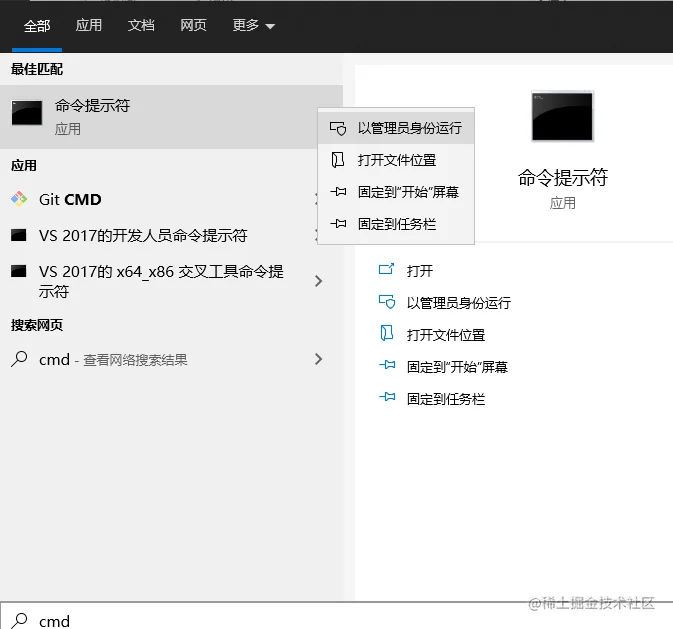
Task: Open the 更多 dropdown menu
Action: (253, 25)
